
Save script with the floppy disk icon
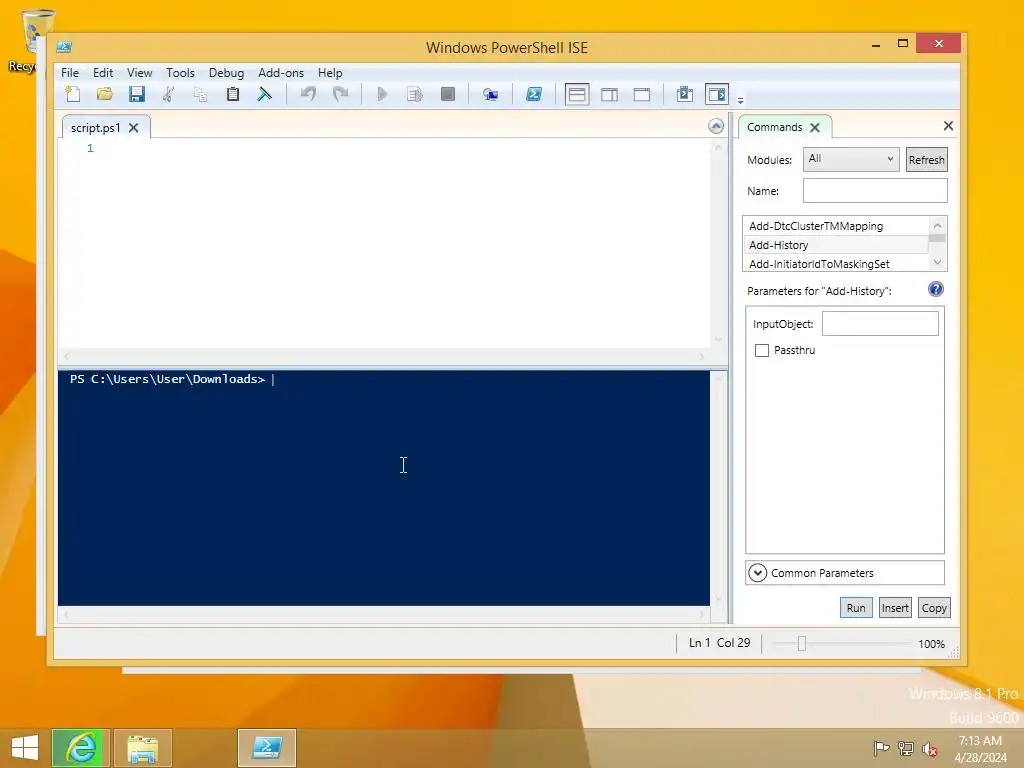136,94
